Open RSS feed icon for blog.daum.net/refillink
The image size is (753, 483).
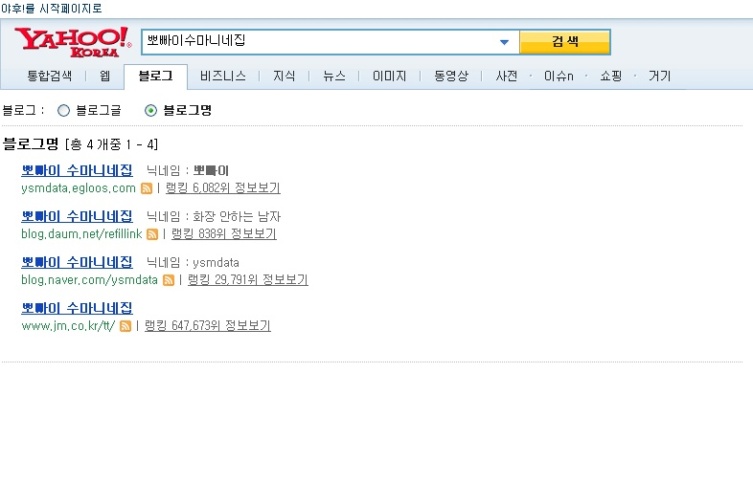pyautogui.click(x=152, y=234)
